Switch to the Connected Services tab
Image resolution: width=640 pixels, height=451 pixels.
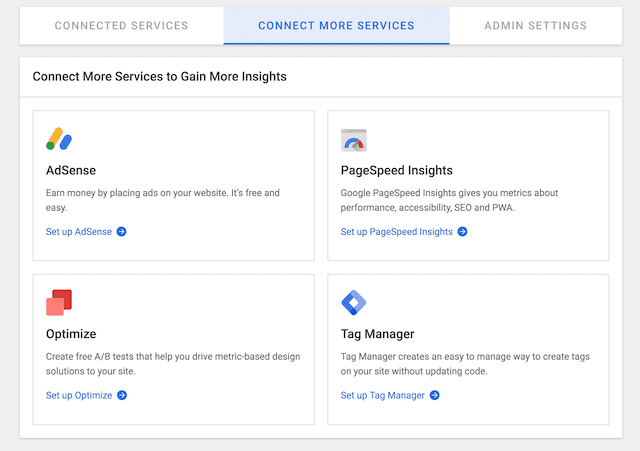[122, 25]
